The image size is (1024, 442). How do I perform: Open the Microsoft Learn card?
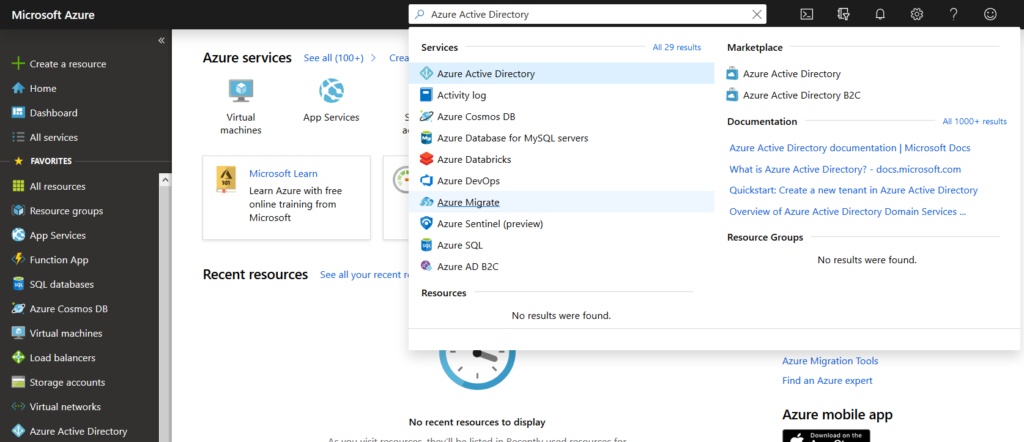tap(287, 197)
